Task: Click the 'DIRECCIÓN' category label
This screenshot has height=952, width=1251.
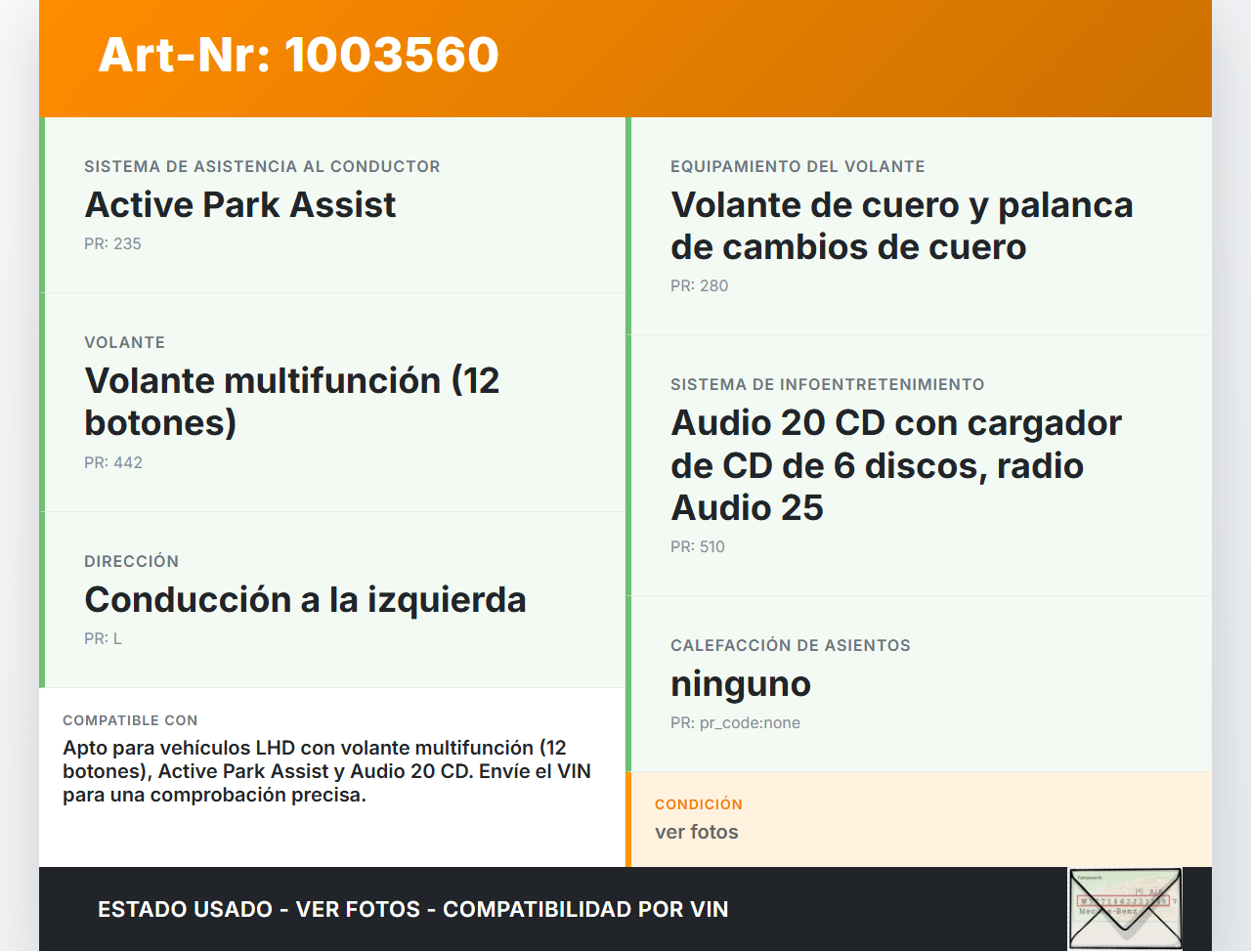Action: pos(131,561)
